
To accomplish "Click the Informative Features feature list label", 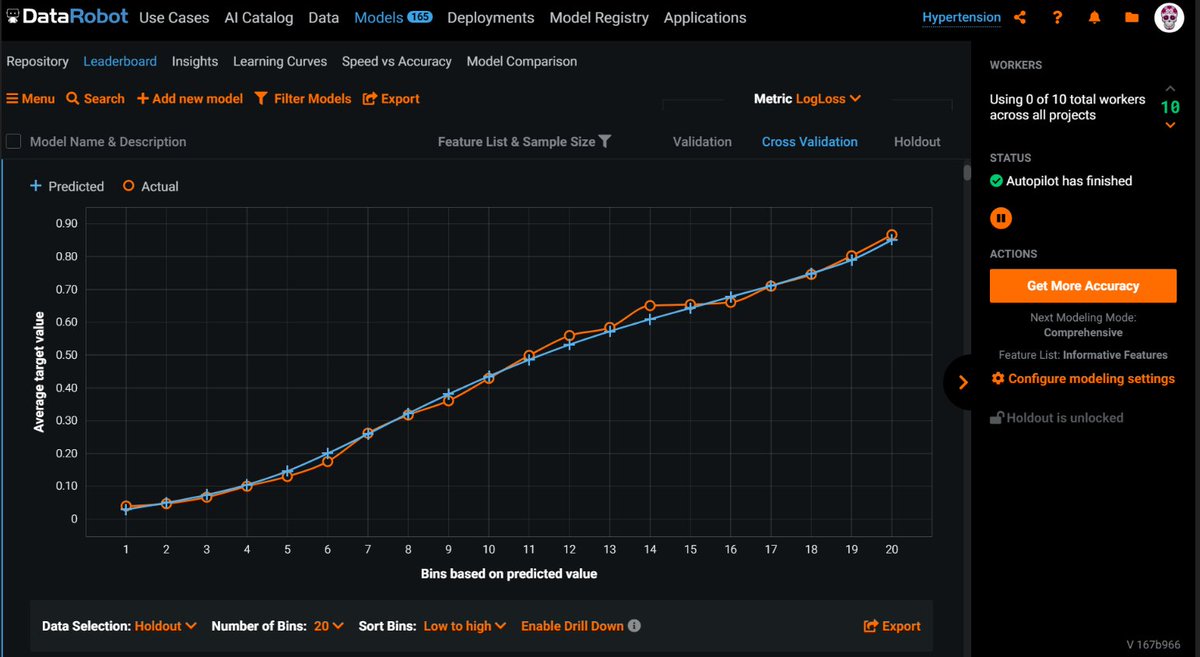I will click(1115, 355).
